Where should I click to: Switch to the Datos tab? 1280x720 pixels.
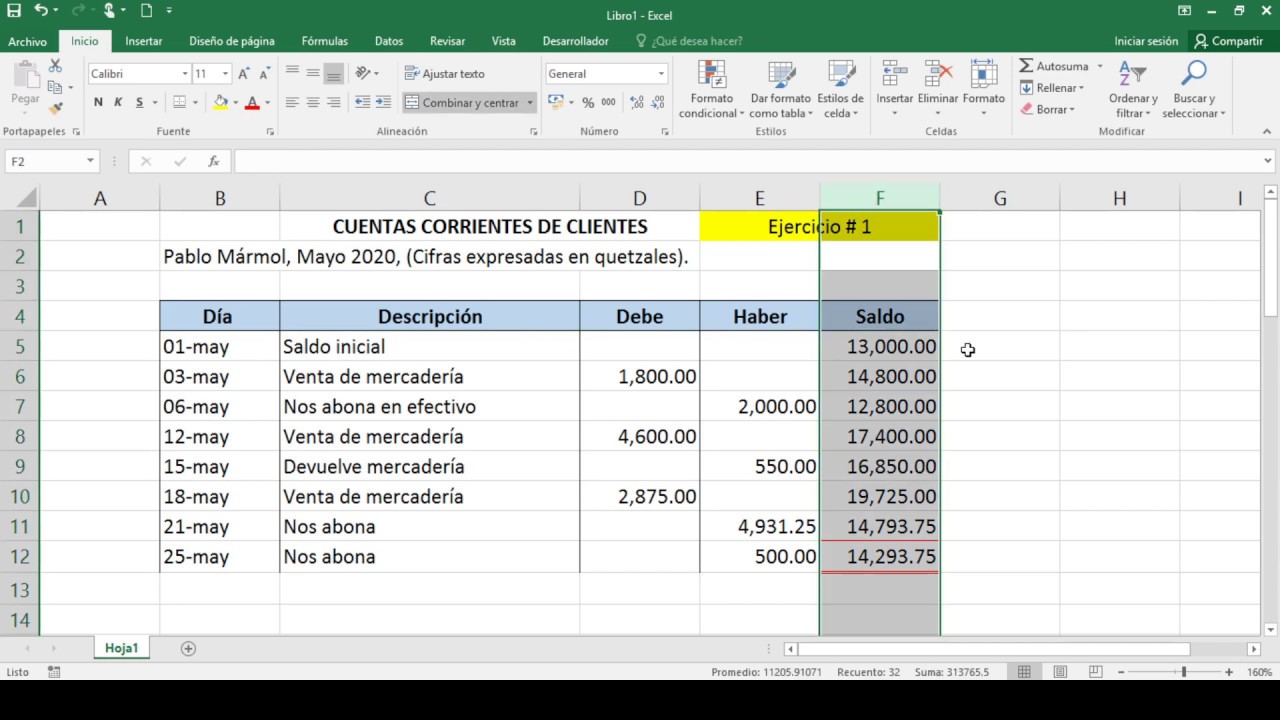click(389, 42)
